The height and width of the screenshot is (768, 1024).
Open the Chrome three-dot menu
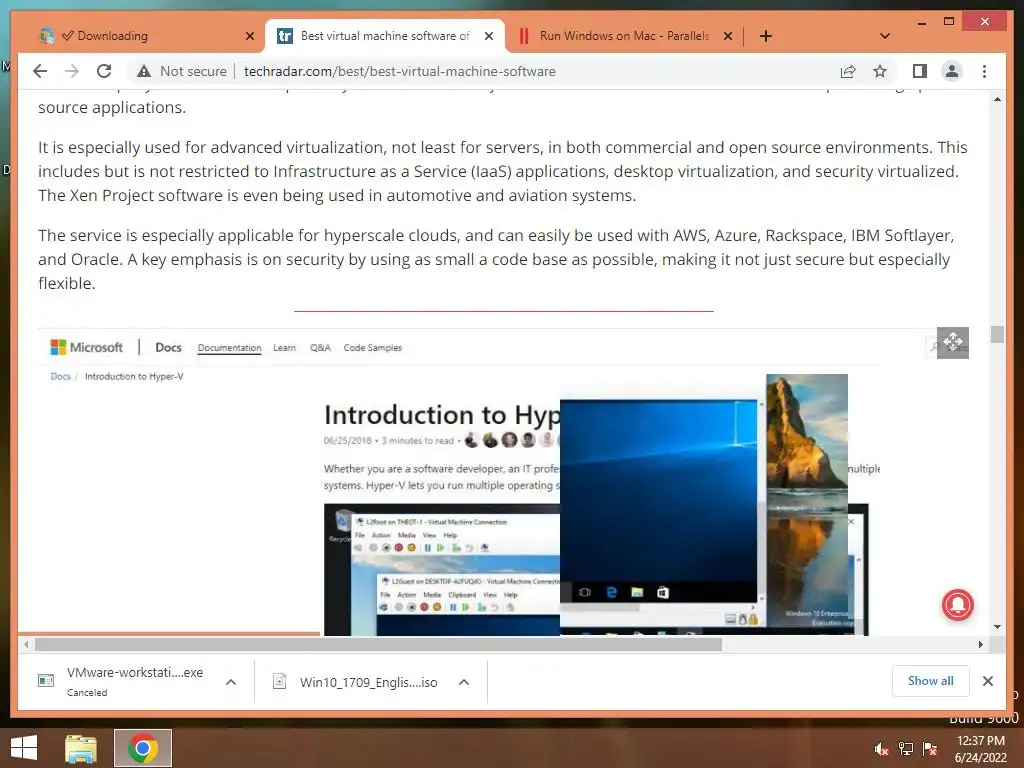(x=984, y=71)
